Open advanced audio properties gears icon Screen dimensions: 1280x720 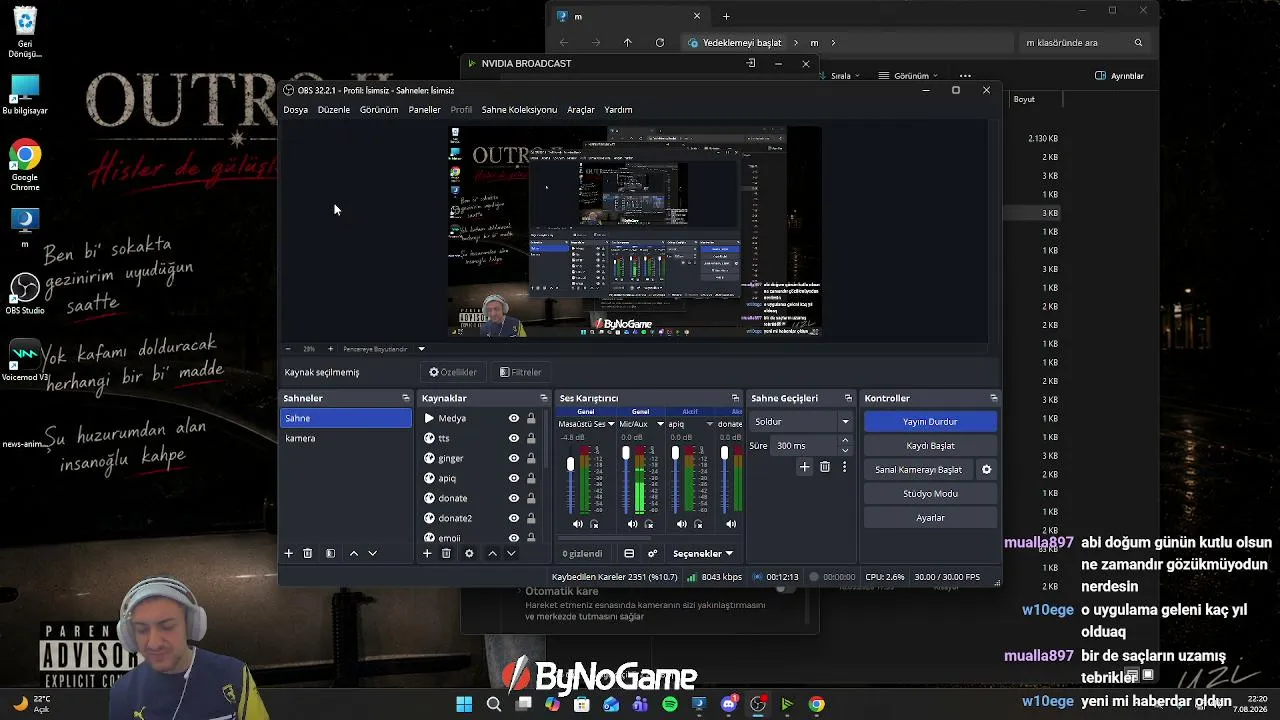pos(652,553)
